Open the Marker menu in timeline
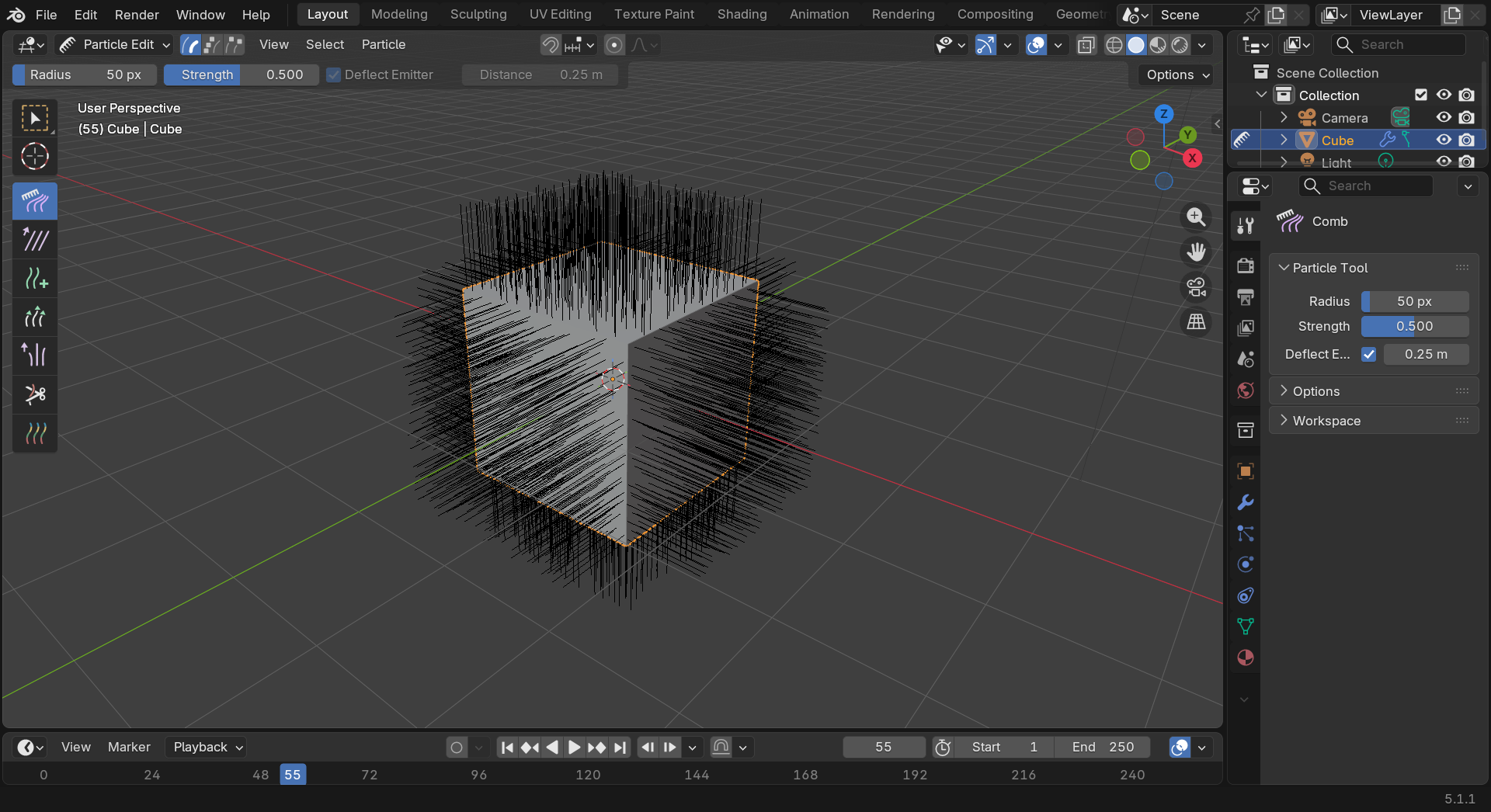 click(x=129, y=747)
